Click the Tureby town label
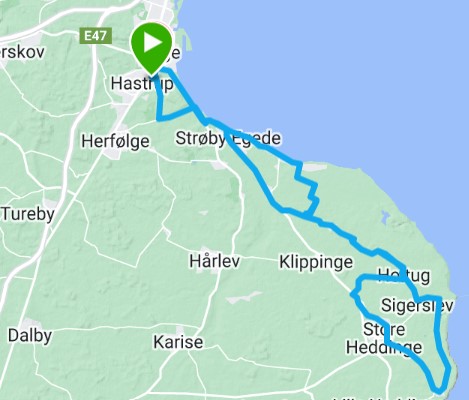 [x=28, y=214]
